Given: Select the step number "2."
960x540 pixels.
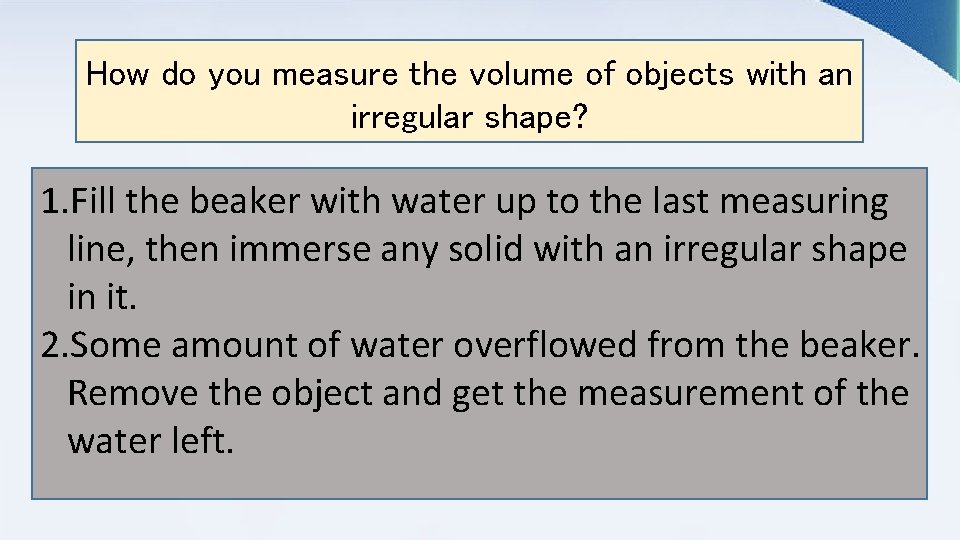Looking at the screenshot, I should pos(55,345).
